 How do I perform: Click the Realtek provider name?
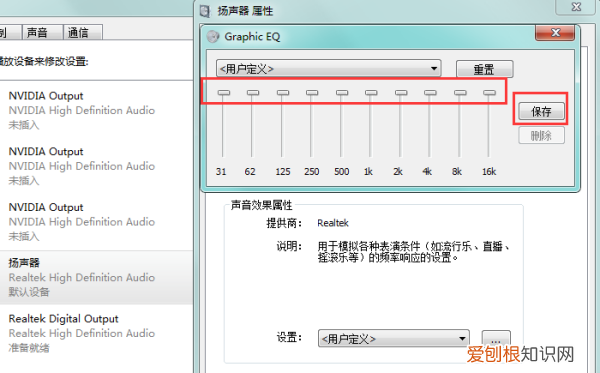point(333,223)
